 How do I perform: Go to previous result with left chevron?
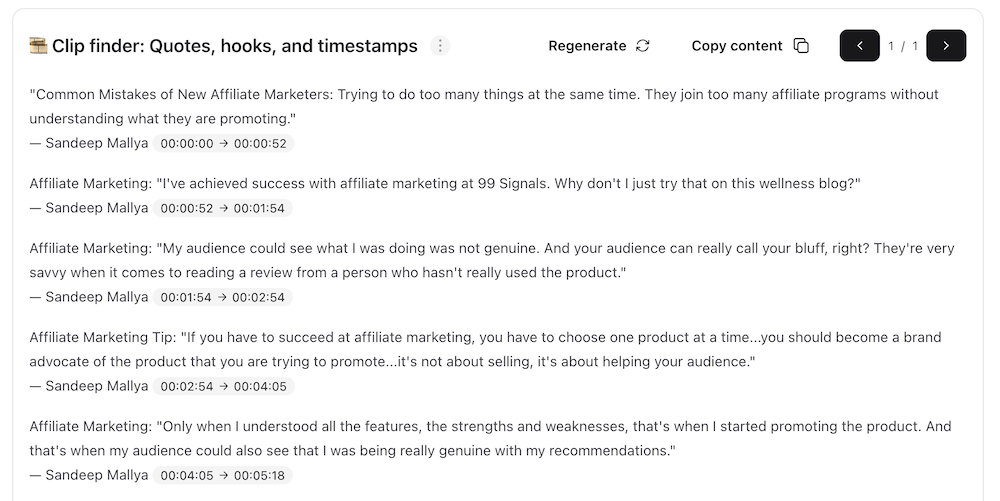(859, 46)
